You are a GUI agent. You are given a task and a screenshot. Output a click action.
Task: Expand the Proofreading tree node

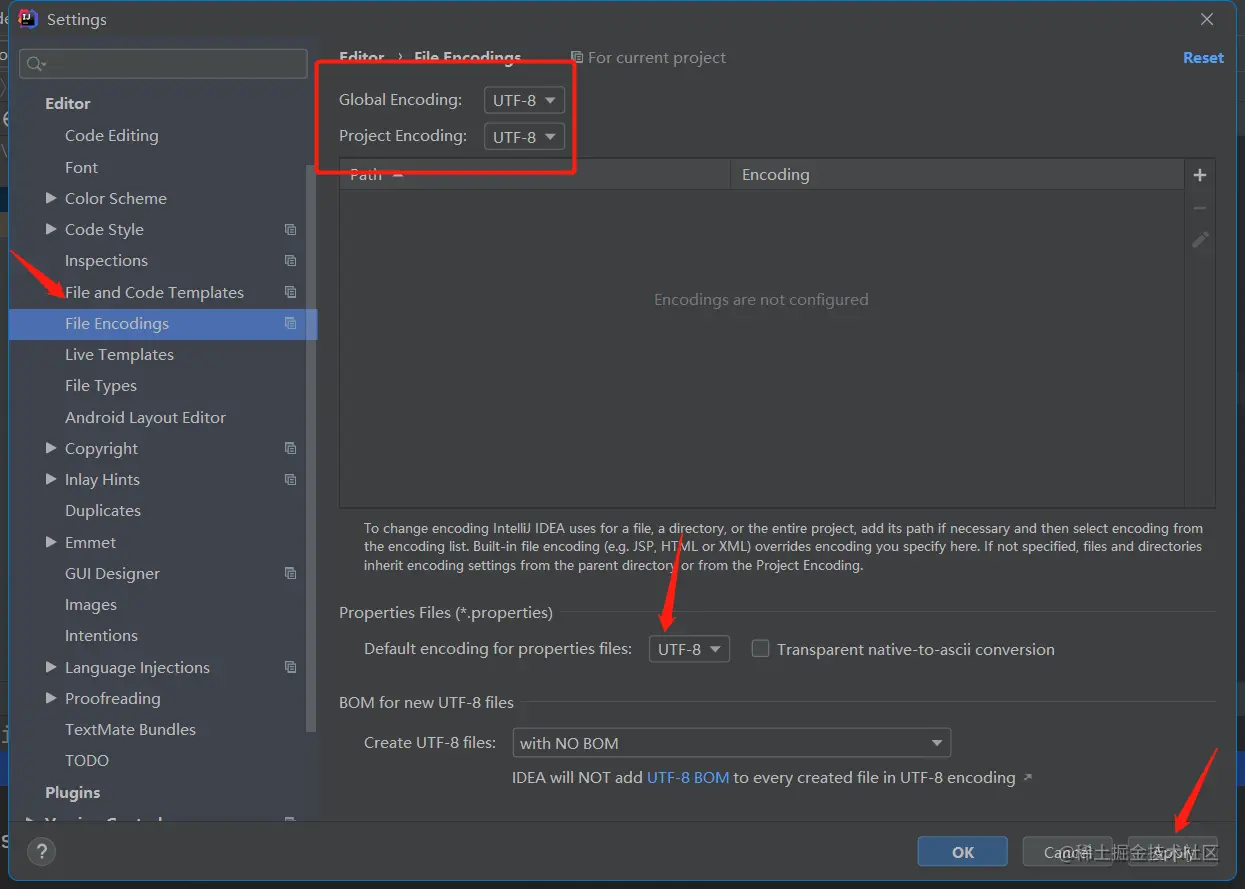click(51, 698)
